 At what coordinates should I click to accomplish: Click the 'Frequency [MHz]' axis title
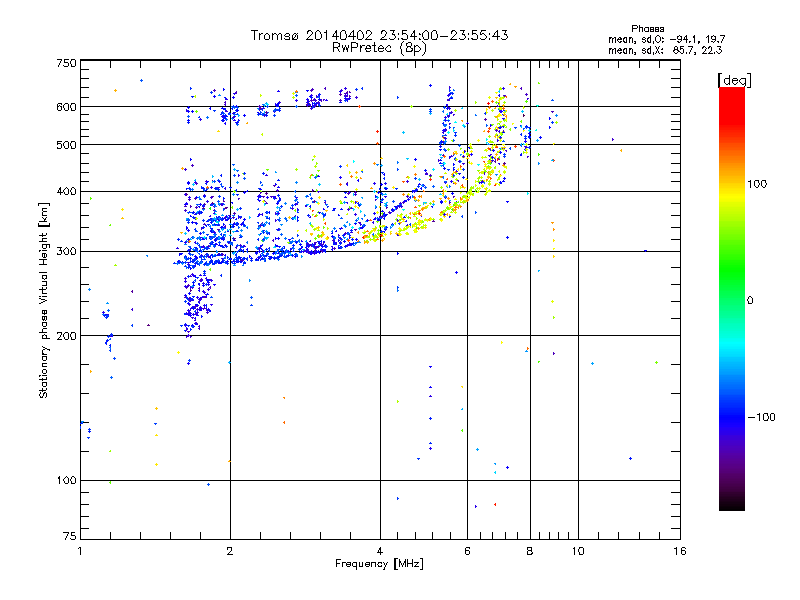click(379, 564)
